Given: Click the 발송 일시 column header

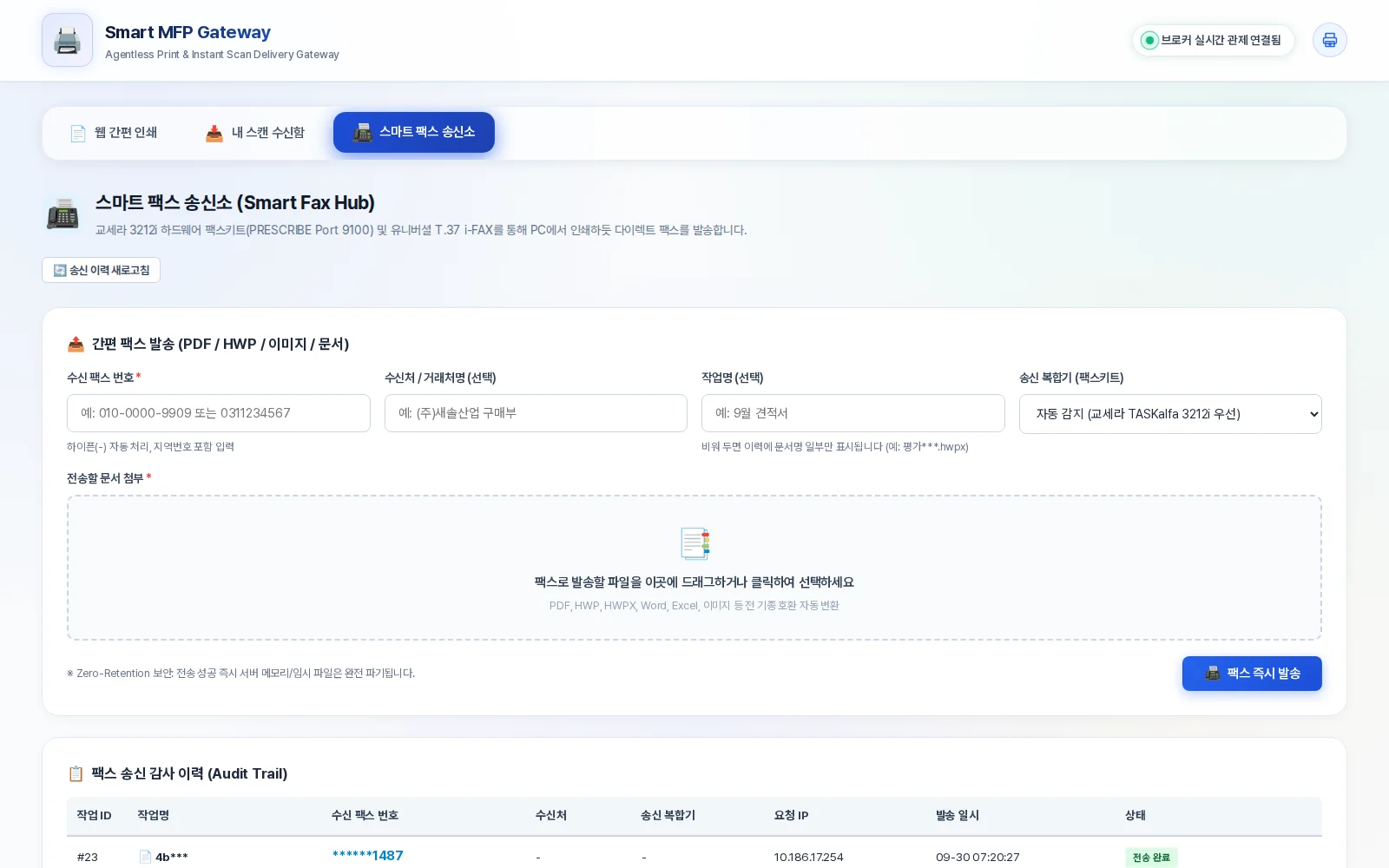Looking at the screenshot, I should click(x=958, y=815).
